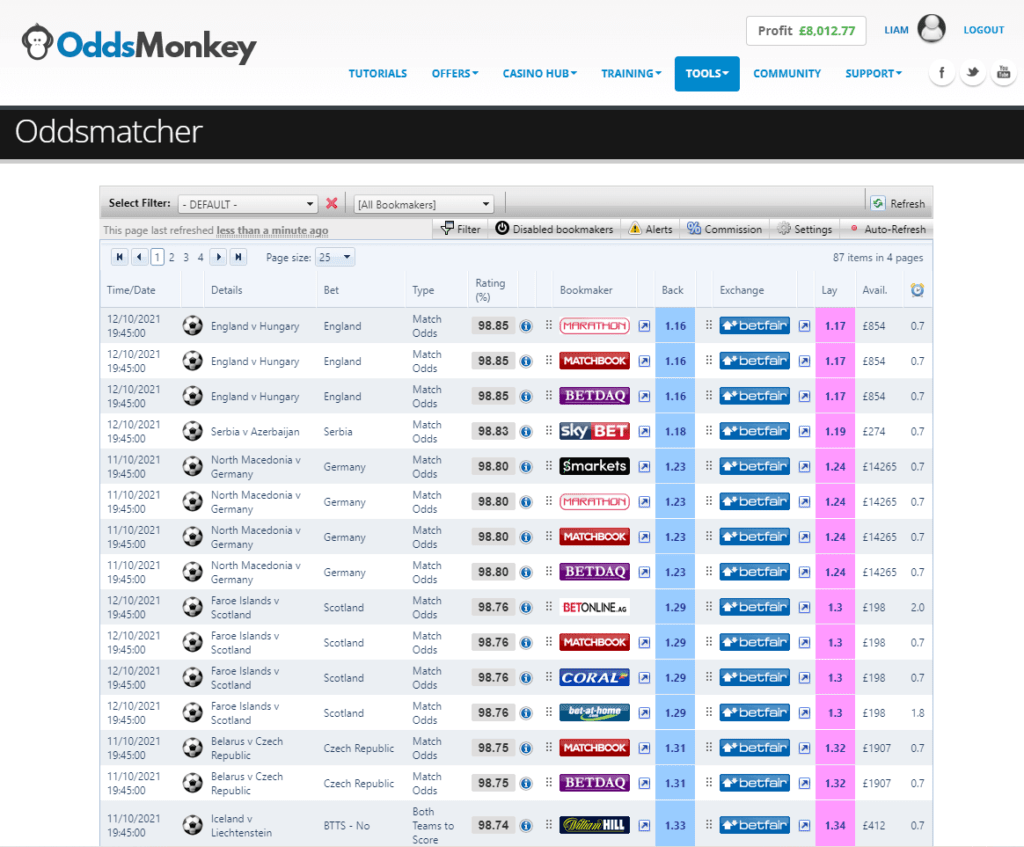The image size is (1024, 847).
Task: Open the TOOLS menu
Action: (707, 73)
